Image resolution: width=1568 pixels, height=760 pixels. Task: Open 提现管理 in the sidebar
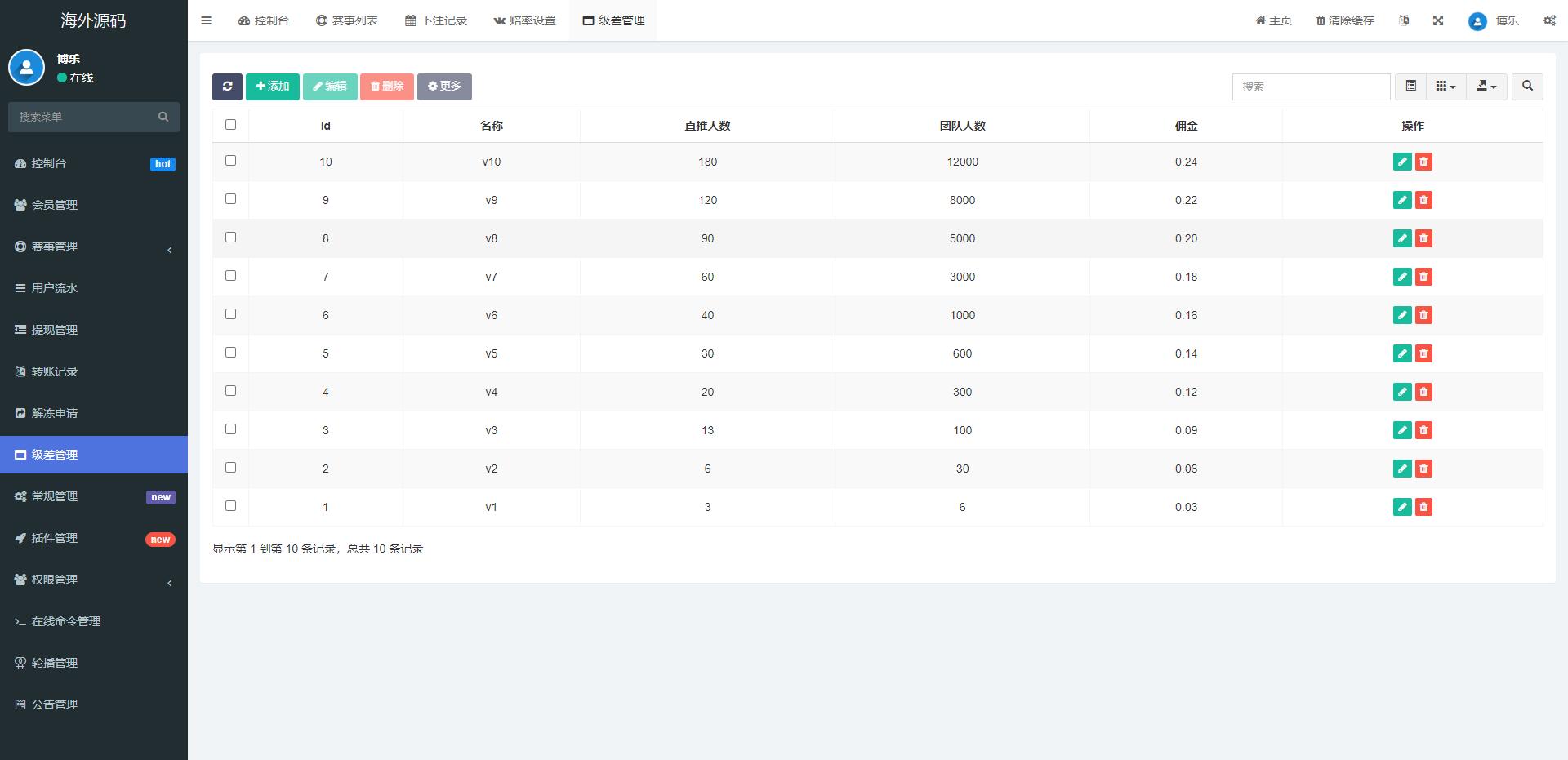point(55,330)
